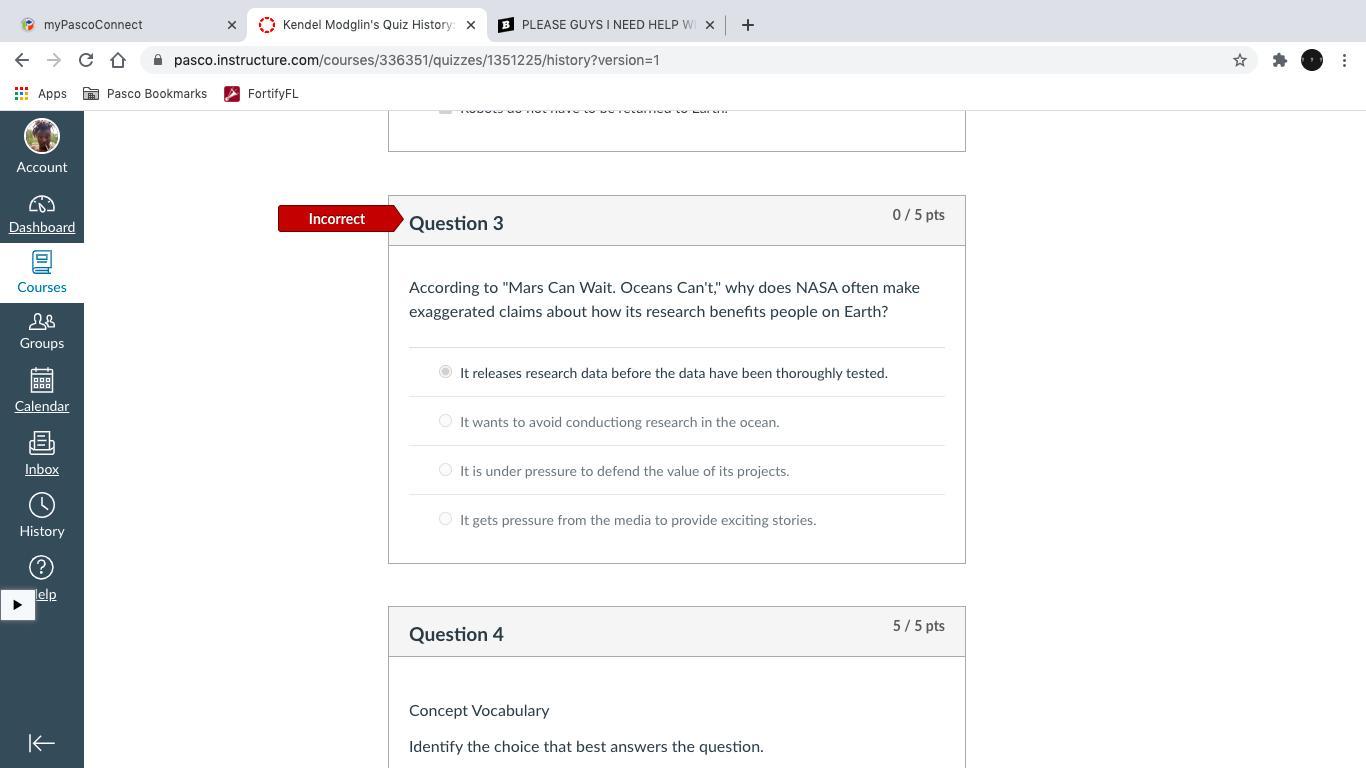
Task: Click 'Identify the choice that best answers' text
Action: tap(586, 747)
